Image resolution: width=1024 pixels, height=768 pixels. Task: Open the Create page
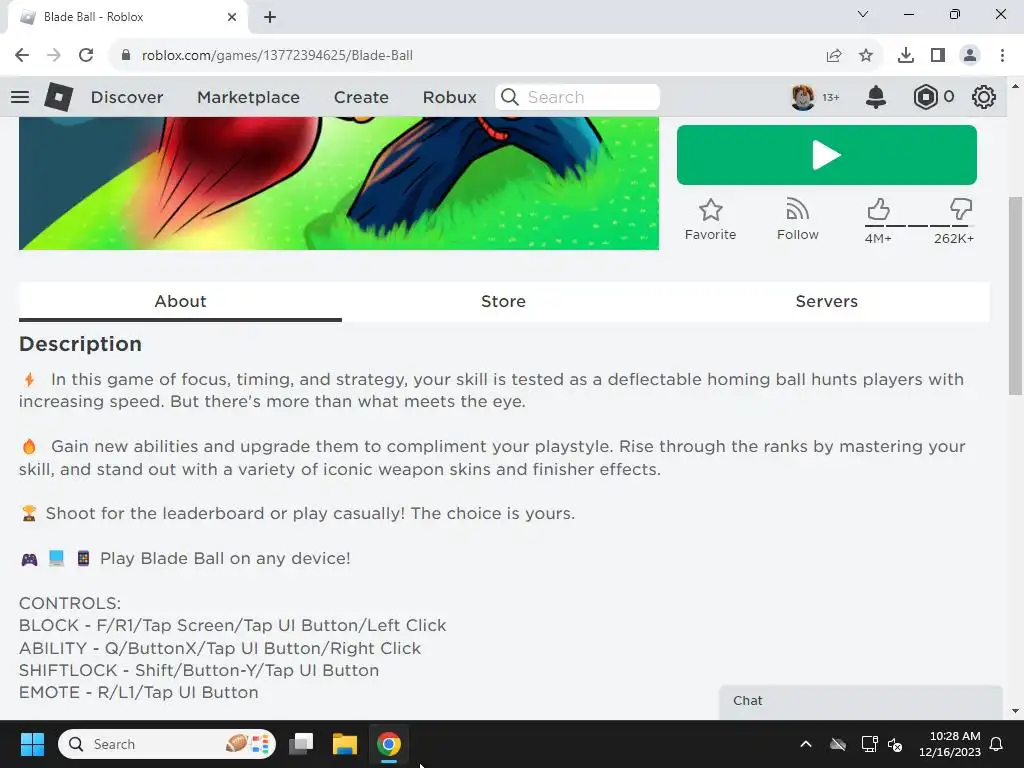tap(361, 97)
